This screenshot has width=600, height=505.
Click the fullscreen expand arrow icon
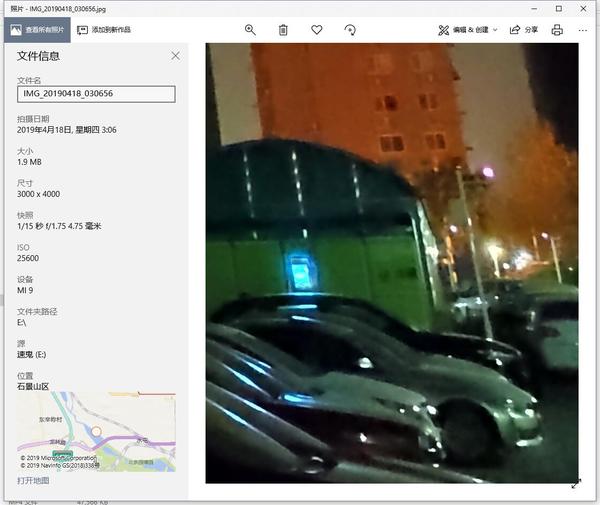click(x=576, y=484)
